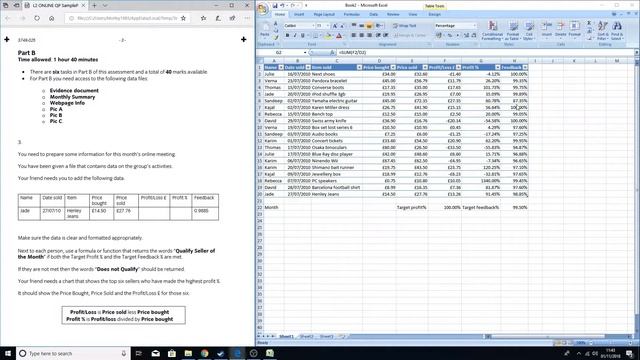The height and width of the screenshot is (360, 640).
Task: Open the Price sold column filter dropdown
Action: coord(425,67)
